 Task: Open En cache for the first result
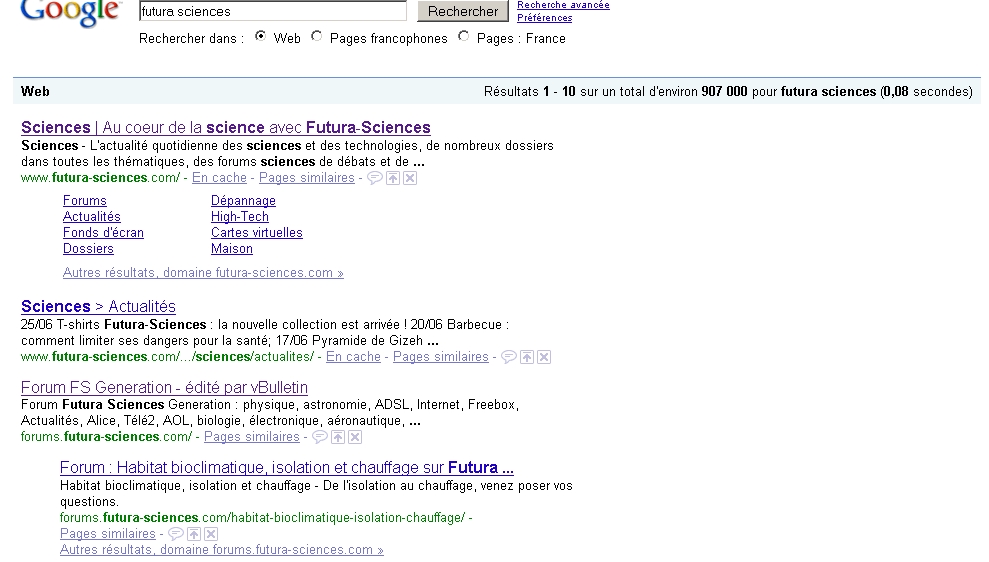(219, 178)
